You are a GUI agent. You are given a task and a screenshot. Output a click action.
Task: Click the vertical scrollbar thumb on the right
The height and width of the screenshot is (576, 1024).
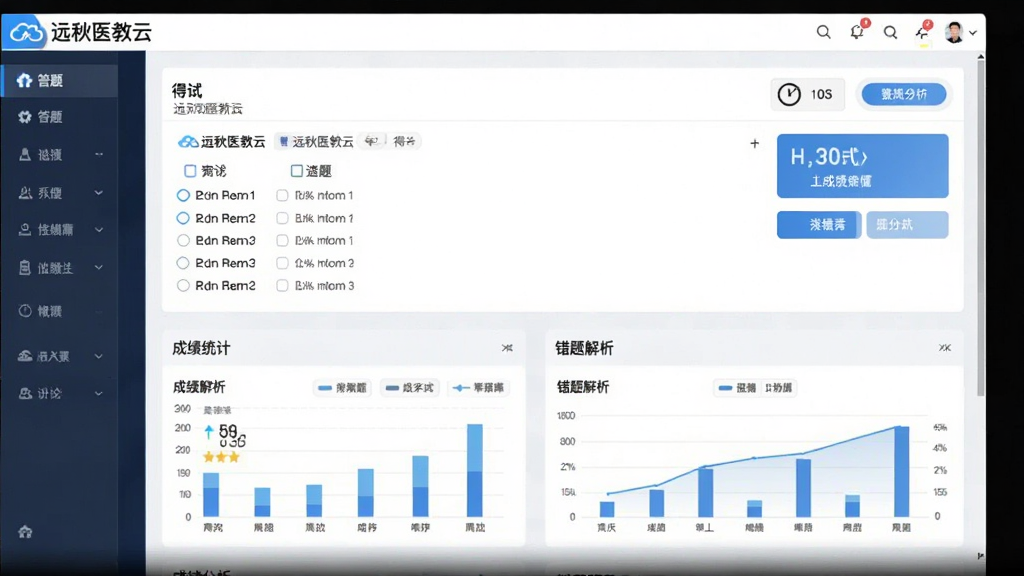tap(981, 229)
